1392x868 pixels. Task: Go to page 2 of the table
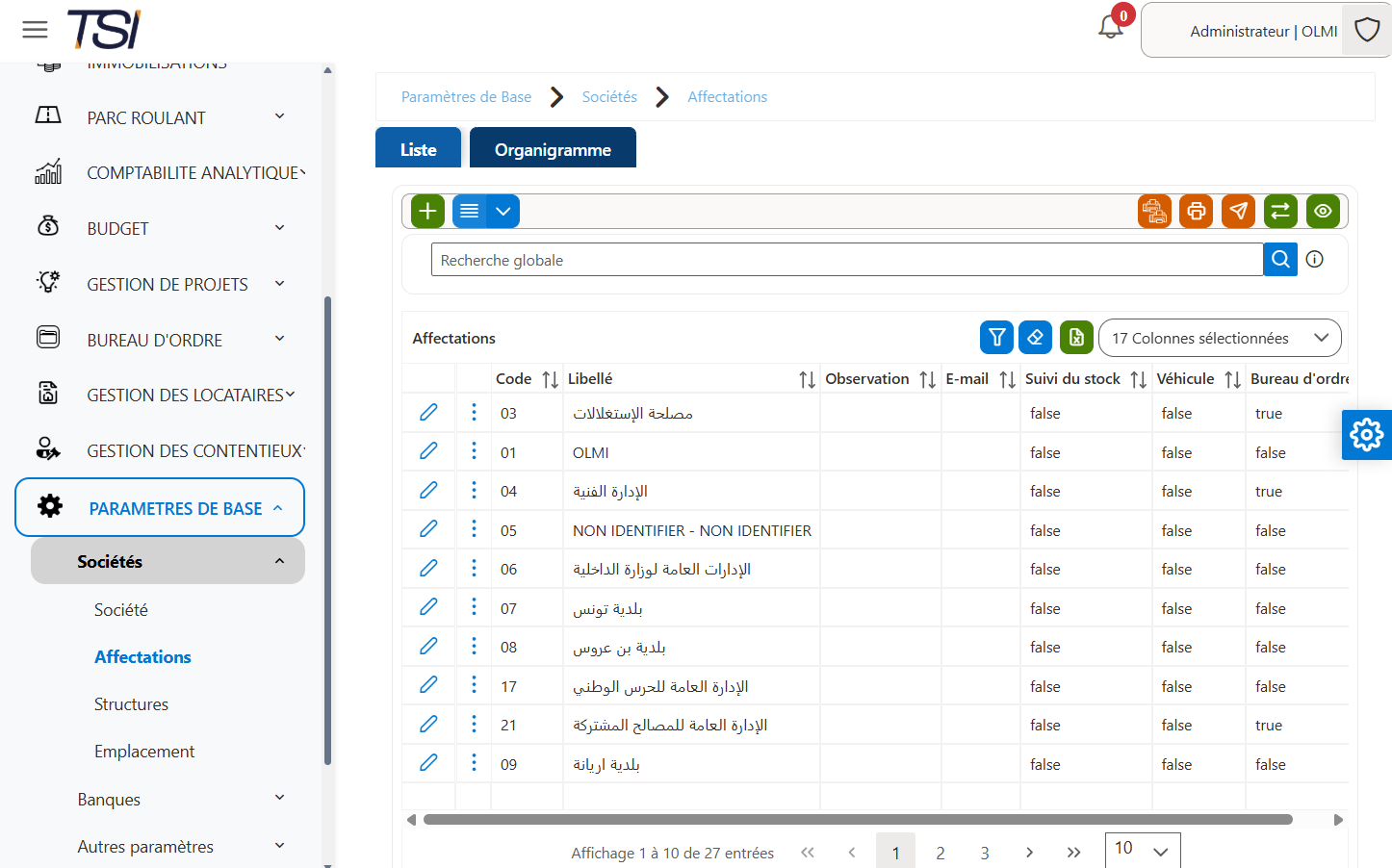pyautogui.click(x=941, y=853)
